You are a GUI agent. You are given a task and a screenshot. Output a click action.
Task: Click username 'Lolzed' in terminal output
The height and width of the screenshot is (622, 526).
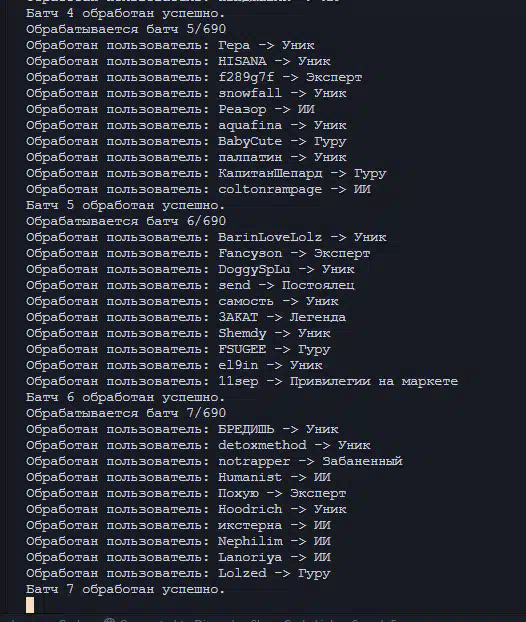(x=242, y=573)
